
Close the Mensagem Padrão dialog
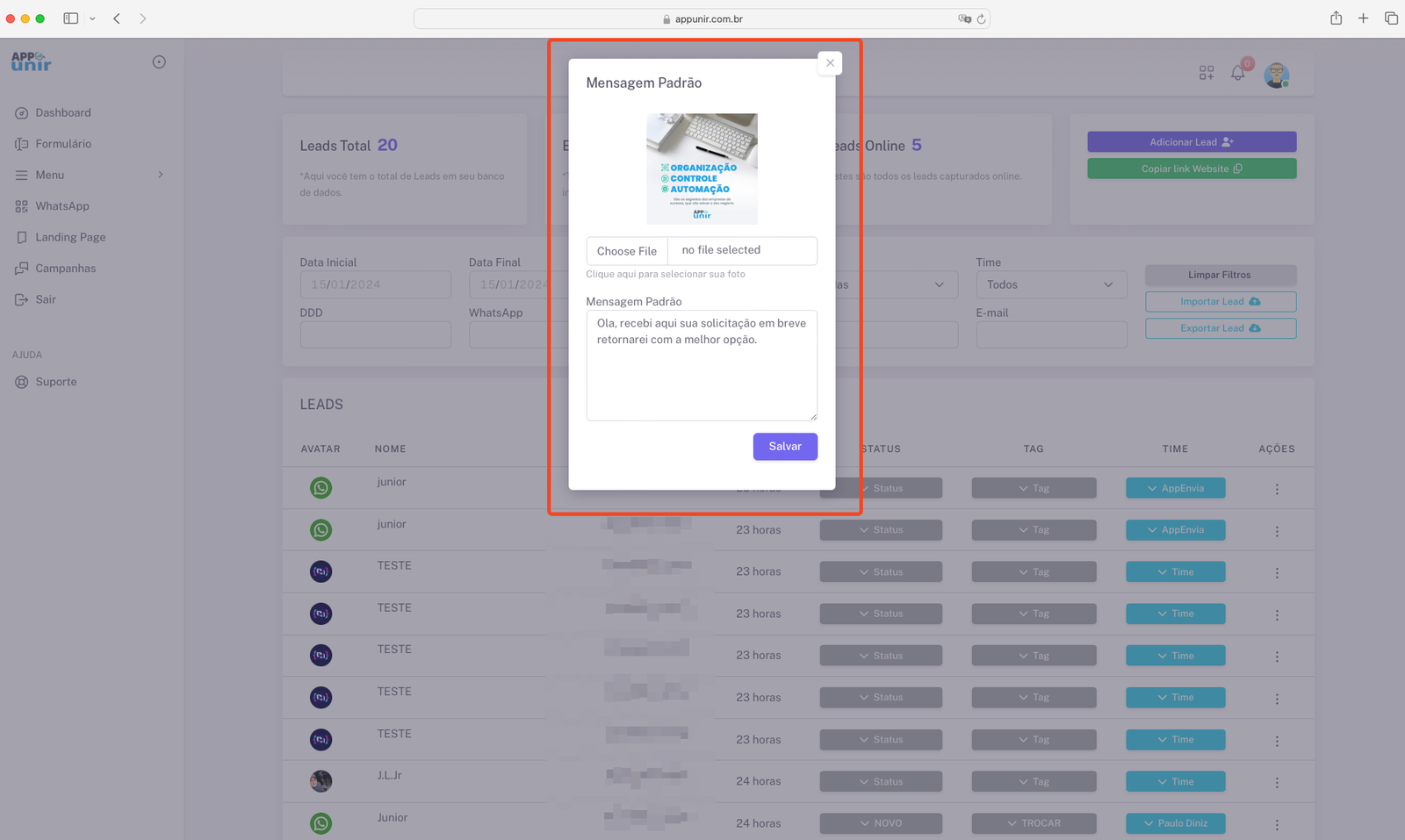click(x=830, y=63)
